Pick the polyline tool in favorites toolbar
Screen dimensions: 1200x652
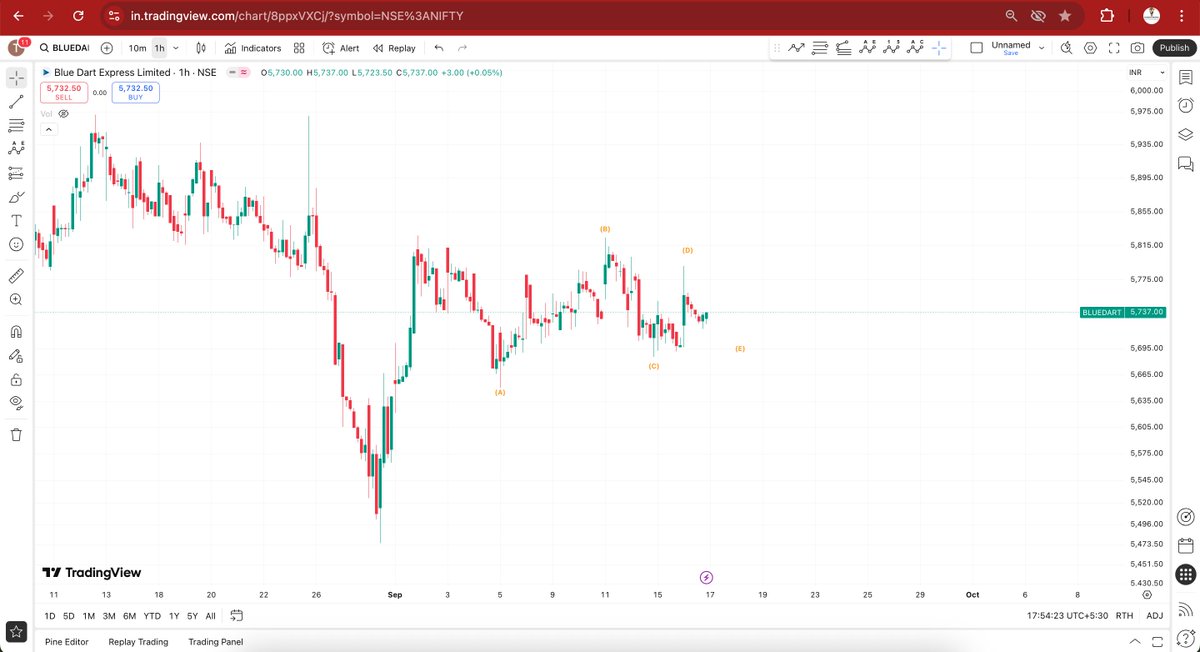(x=796, y=48)
